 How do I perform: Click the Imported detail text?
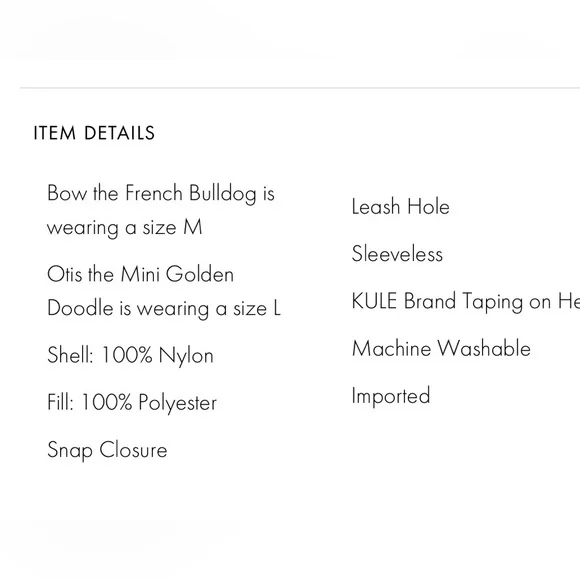coord(391,396)
